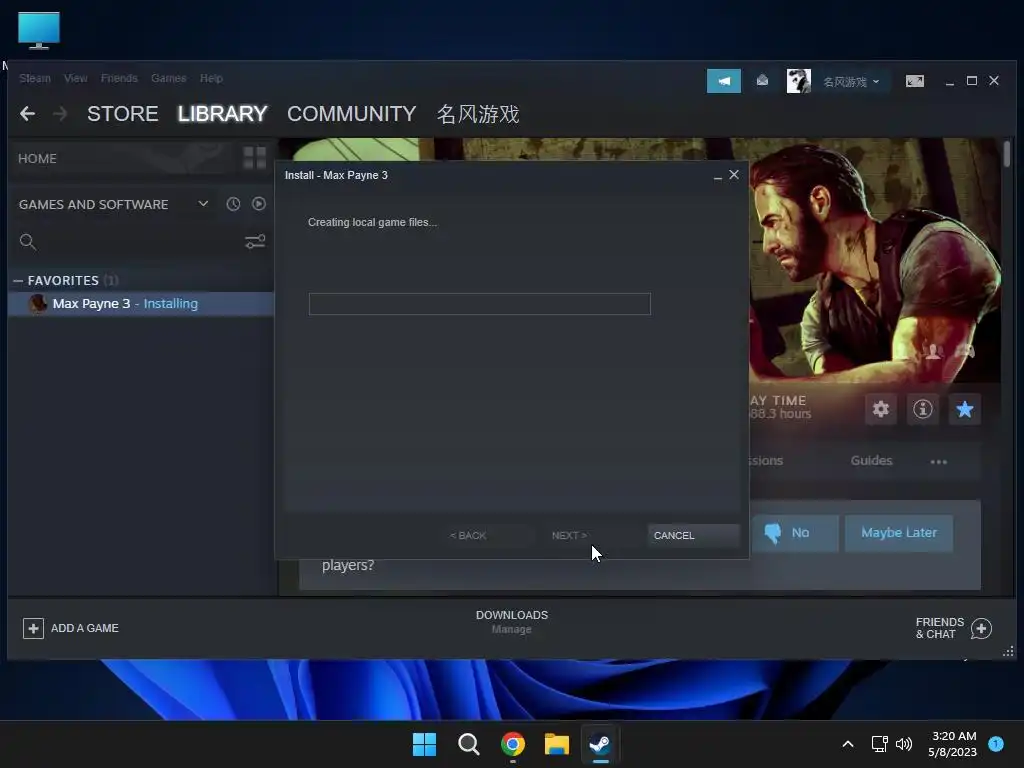Open the clock showing 3:20 AM
The width and height of the screenshot is (1024, 768).
[953, 744]
